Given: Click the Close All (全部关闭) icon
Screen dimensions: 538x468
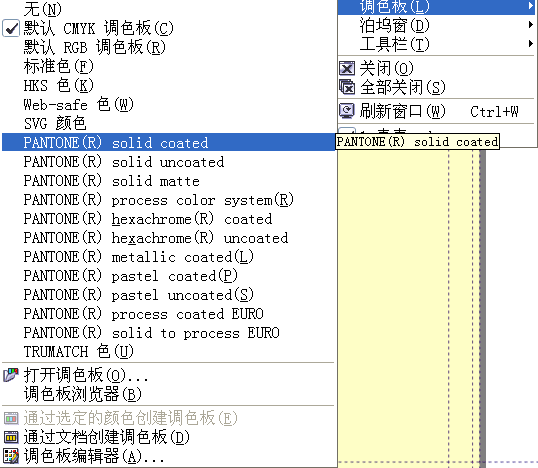Looking at the screenshot, I should tap(347, 87).
